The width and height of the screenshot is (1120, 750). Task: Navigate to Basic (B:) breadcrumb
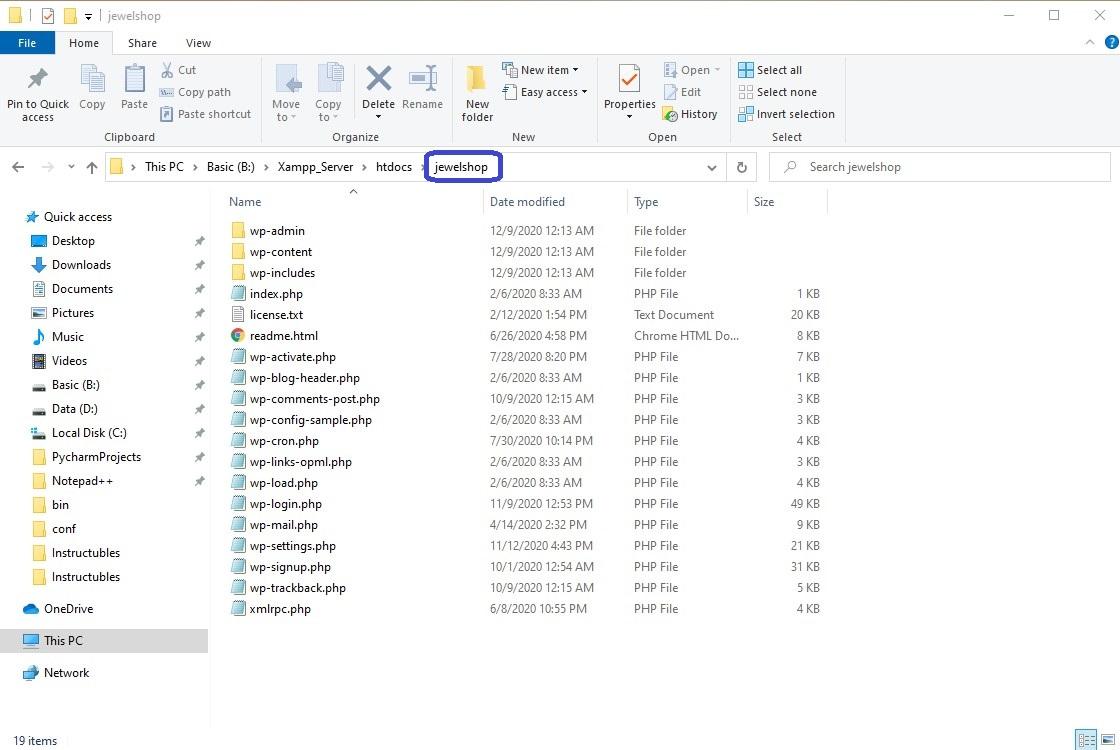point(231,167)
